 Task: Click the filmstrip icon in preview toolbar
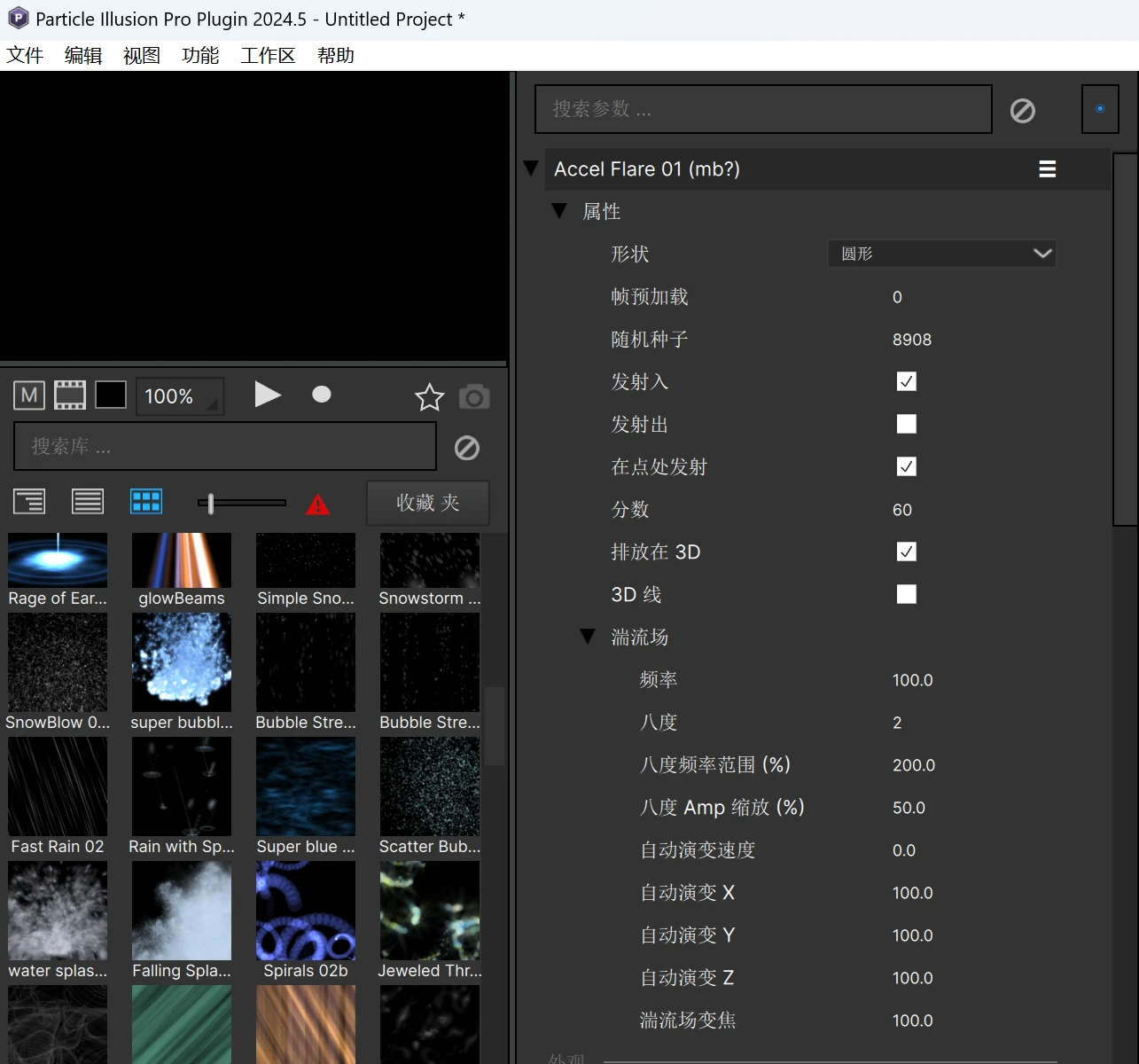coord(70,395)
